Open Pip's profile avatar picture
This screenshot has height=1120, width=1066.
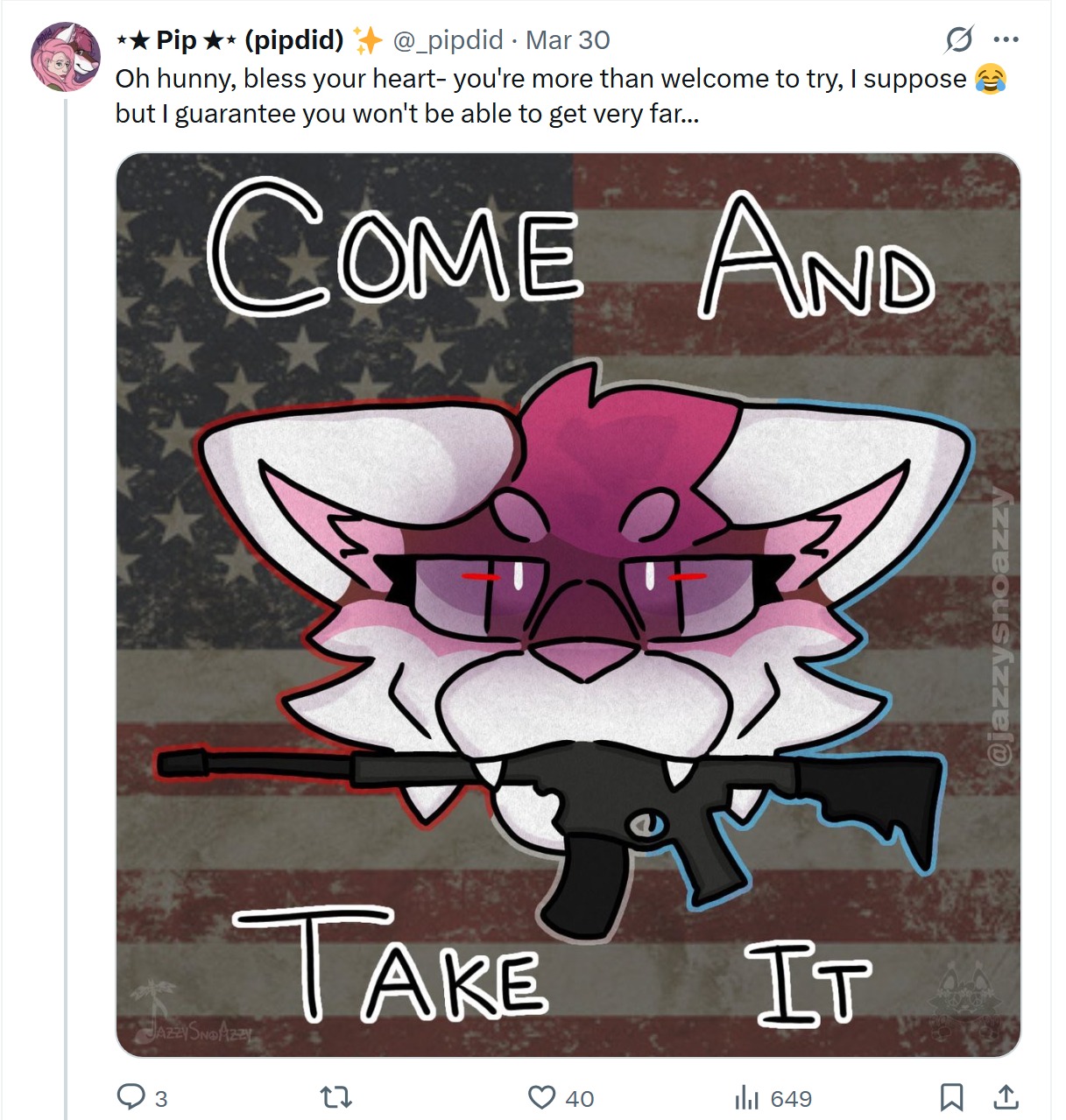coord(67,58)
